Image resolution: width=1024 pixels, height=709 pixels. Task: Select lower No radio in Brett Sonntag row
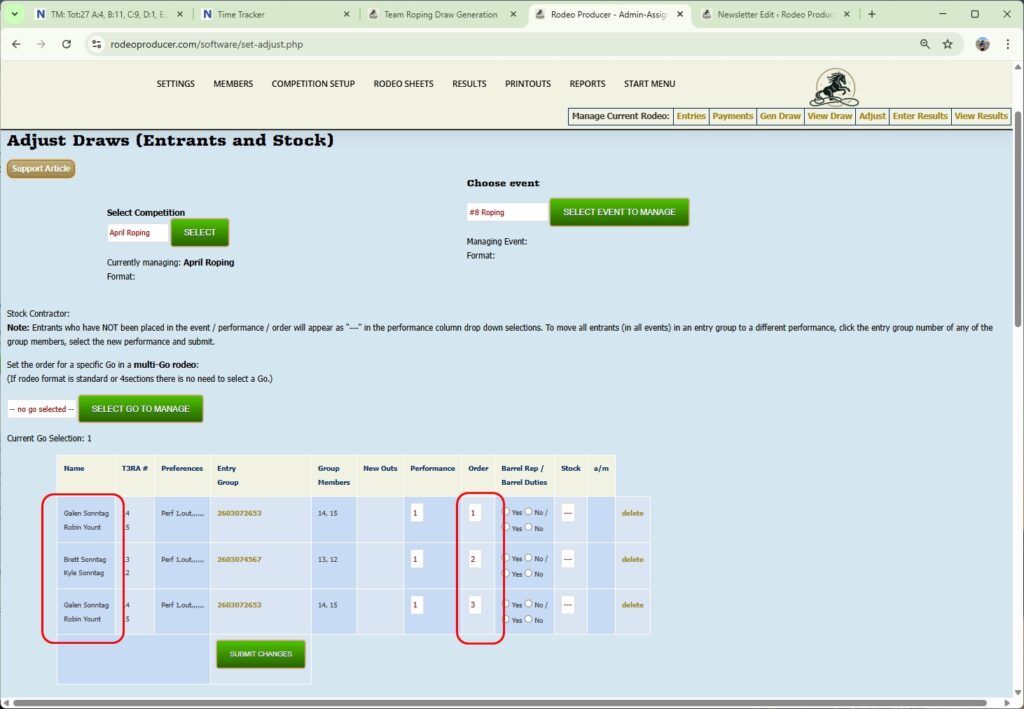tap(529, 573)
